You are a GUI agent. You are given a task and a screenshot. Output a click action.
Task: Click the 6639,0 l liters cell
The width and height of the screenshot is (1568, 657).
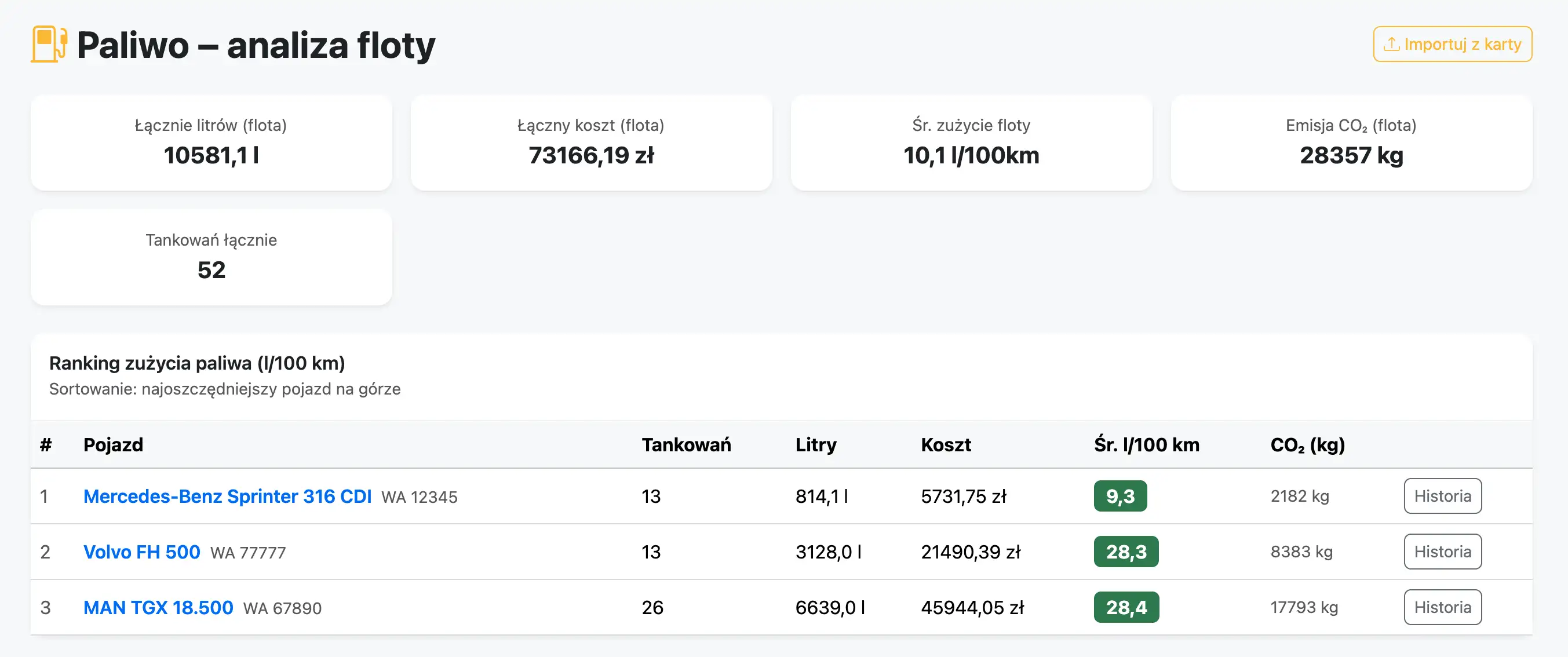click(x=830, y=607)
